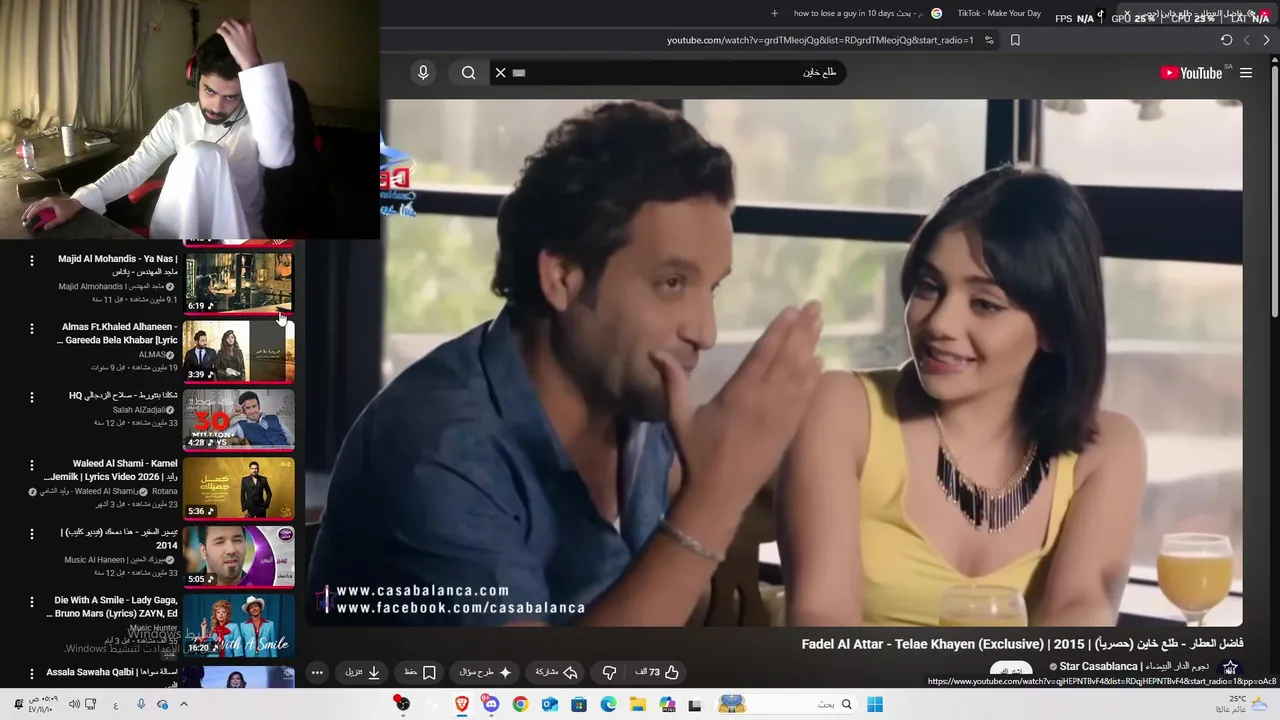Like the video with thumbs up

point(657,672)
